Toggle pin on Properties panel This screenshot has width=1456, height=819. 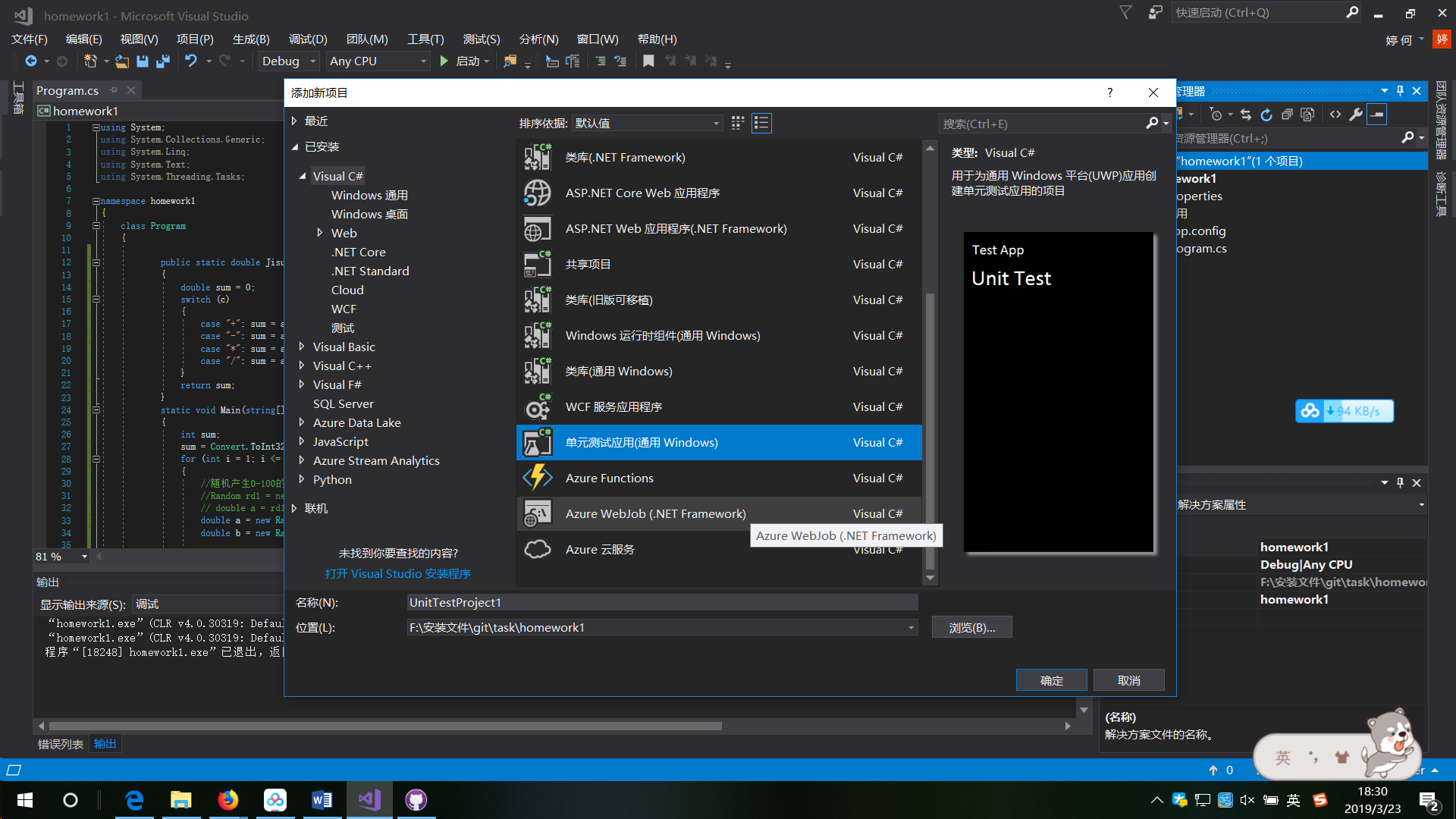pyautogui.click(x=1400, y=482)
